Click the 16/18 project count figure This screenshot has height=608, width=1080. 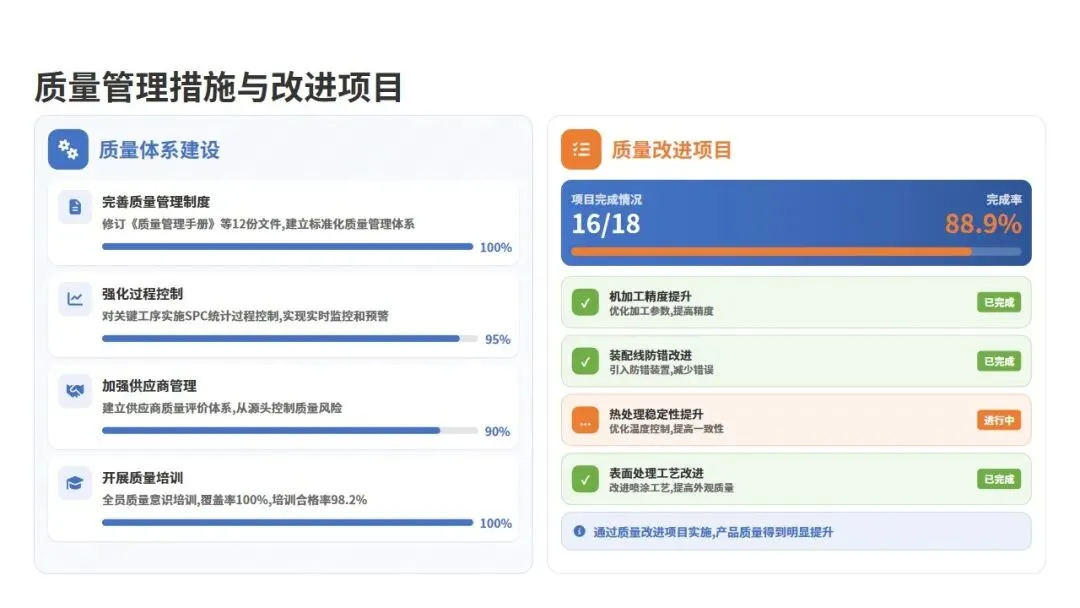pyautogui.click(x=605, y=224)
